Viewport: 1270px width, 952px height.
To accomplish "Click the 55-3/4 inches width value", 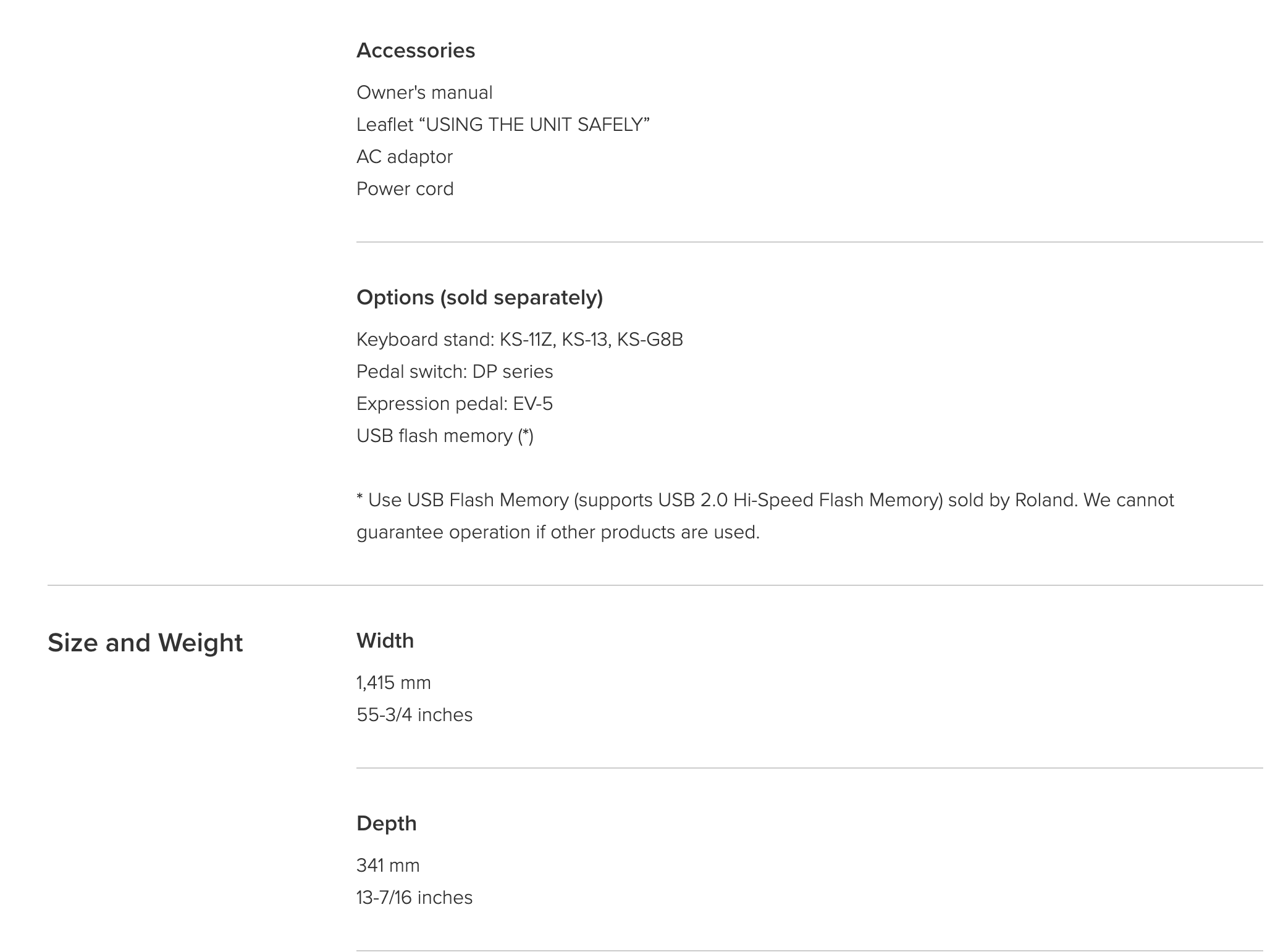I will [414, 715].
